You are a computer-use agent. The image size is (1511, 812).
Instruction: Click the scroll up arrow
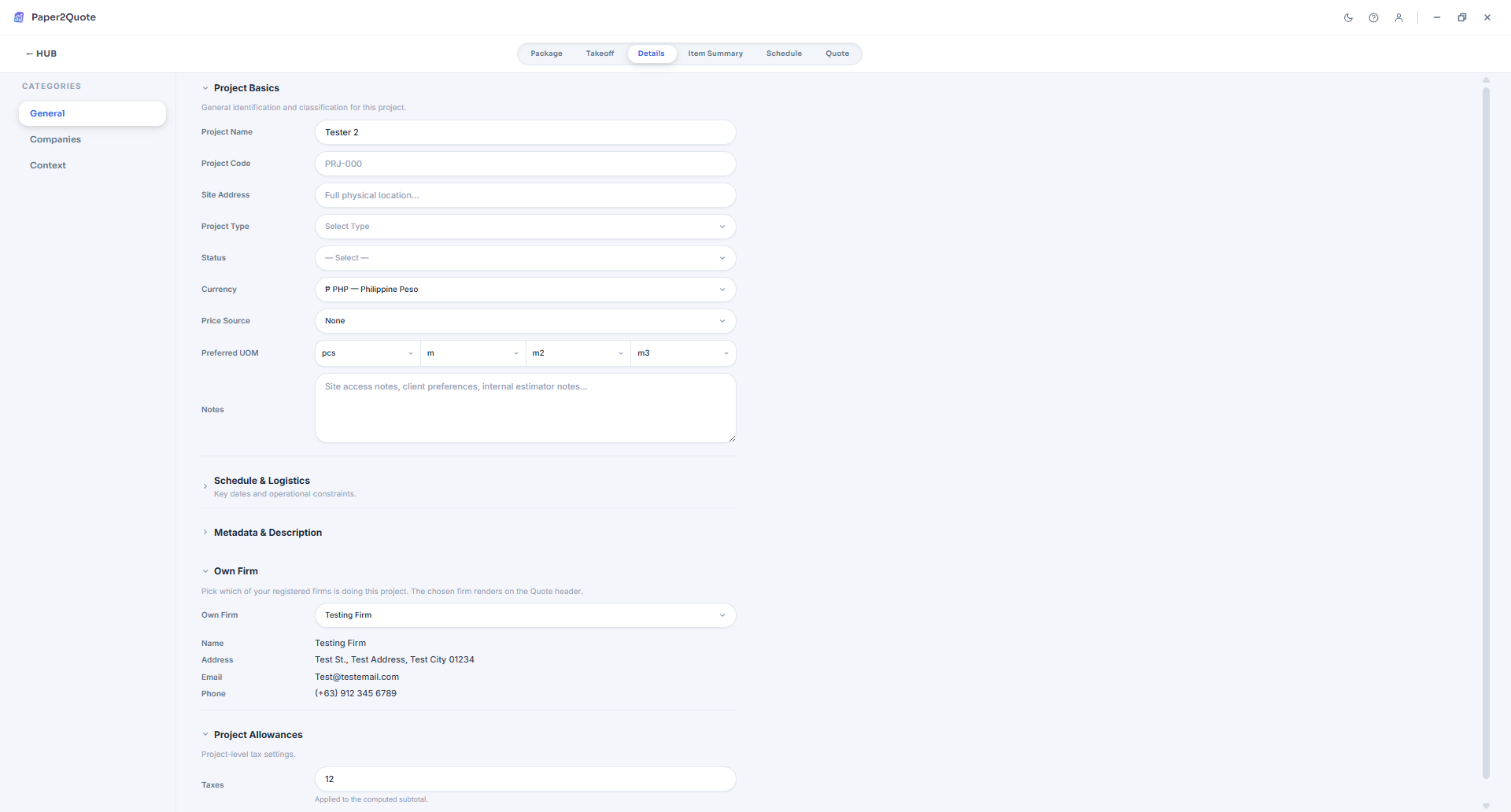tap(1486, 79)
